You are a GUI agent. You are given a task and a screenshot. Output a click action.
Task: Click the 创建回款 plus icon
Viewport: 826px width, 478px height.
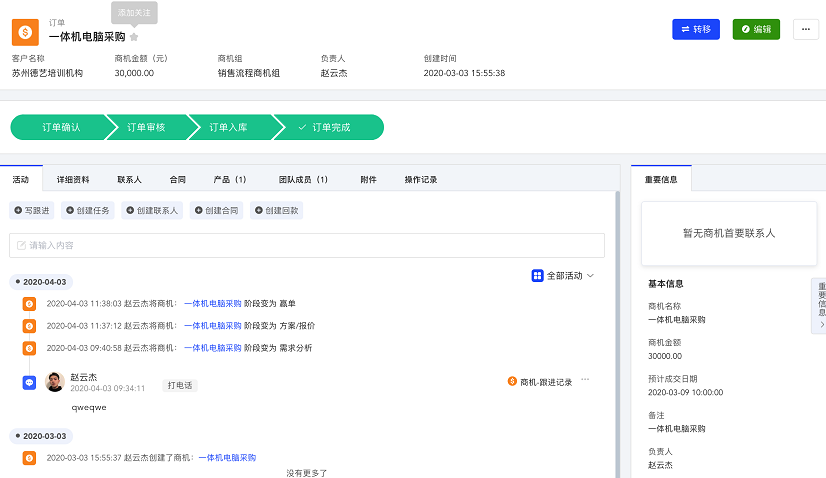[259, 211]
